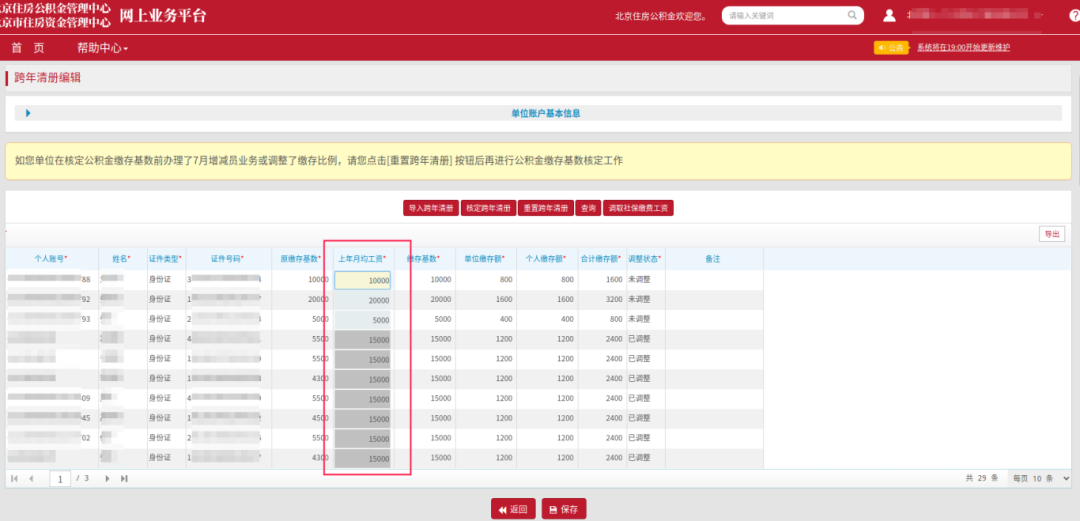Click the 个人账号 column header

[x=52, y=258]
